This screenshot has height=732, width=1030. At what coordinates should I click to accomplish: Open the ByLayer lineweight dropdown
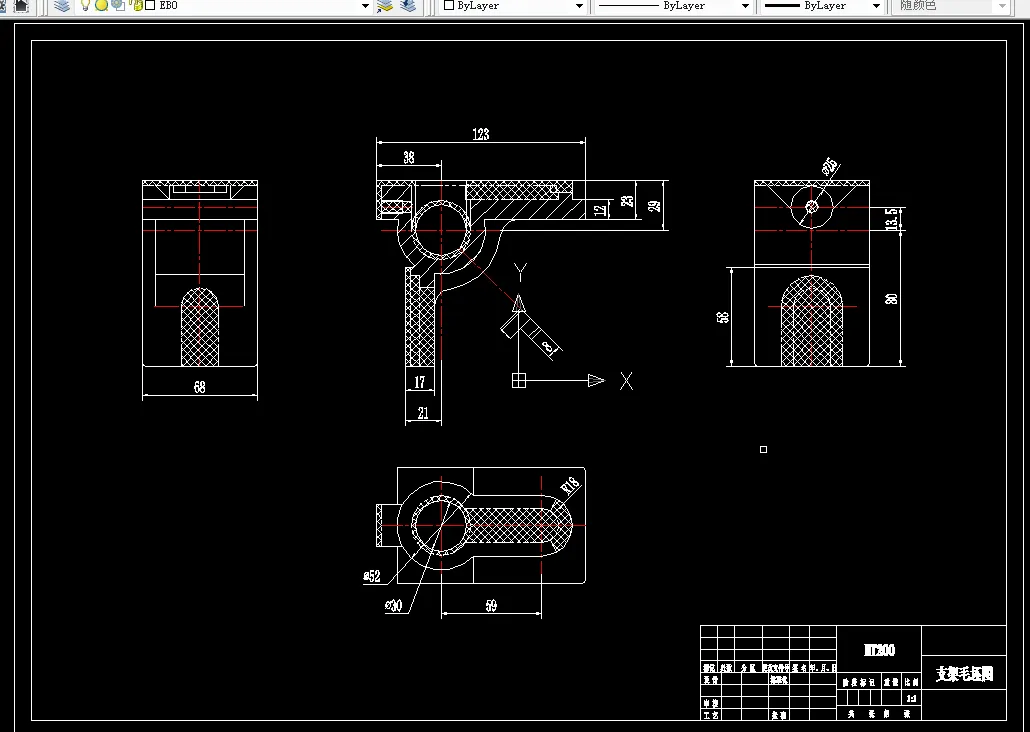(876, 6)
